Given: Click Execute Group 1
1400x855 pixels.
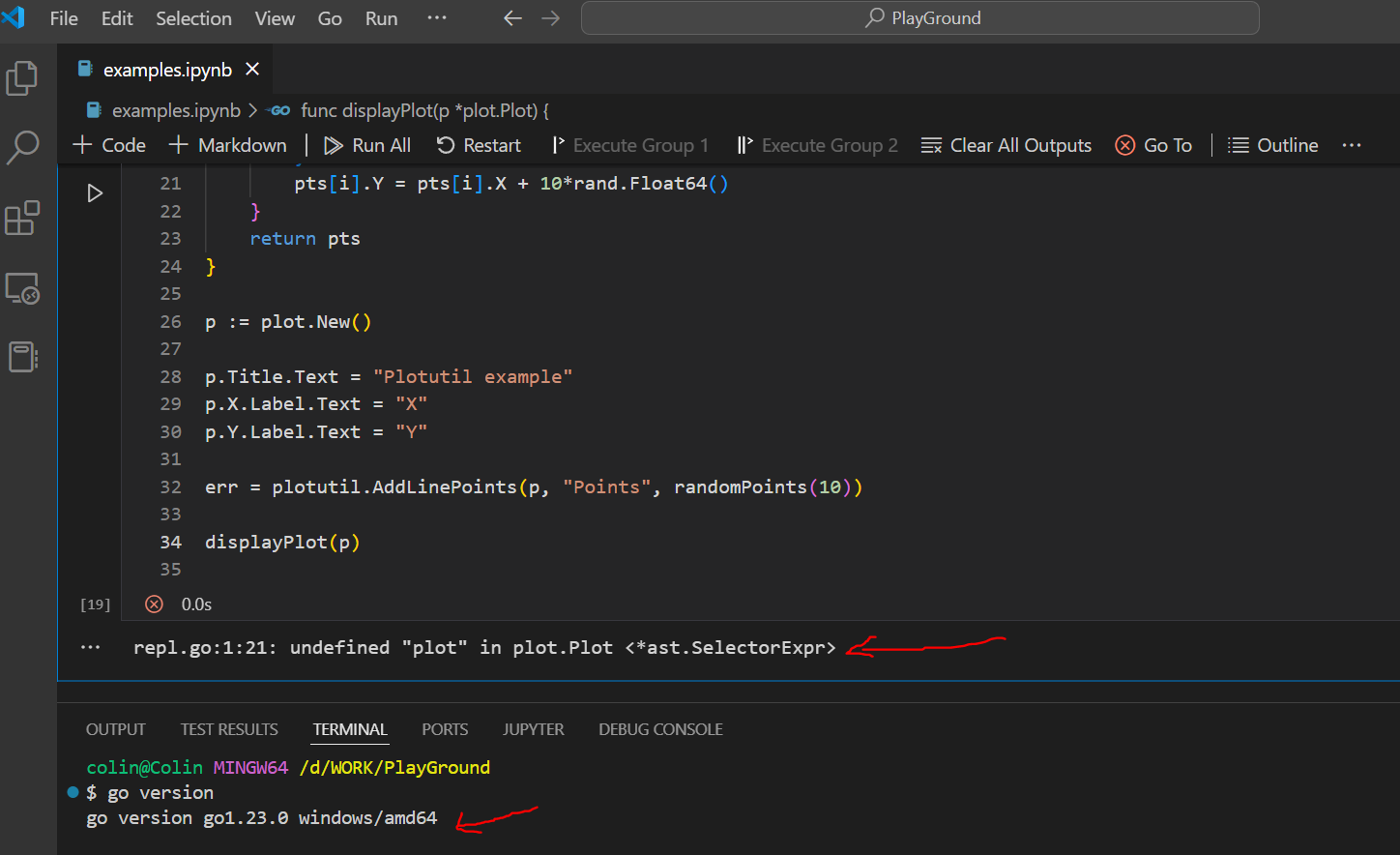Looking at the screenshot, I should 629,145.
